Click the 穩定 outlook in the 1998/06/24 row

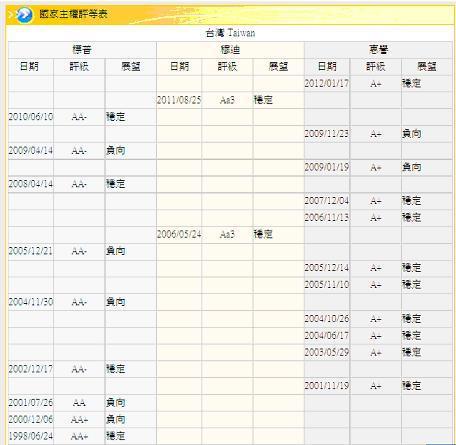pos(116,436)
